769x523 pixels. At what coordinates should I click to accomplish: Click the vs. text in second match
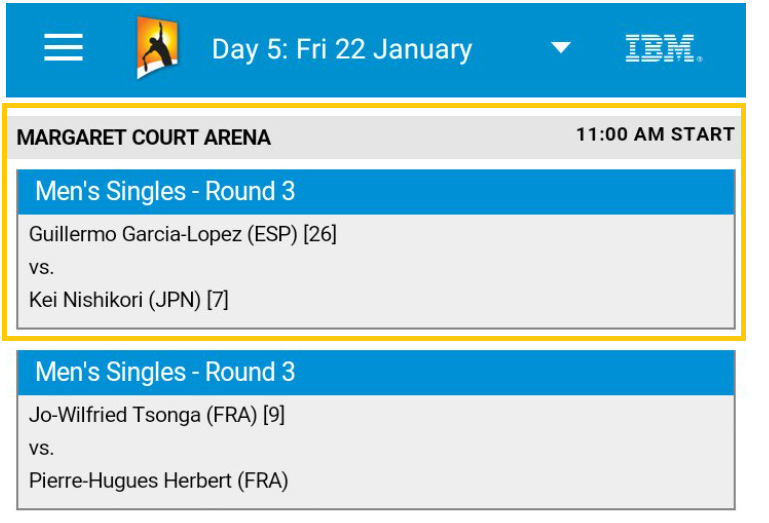click(x=41, y=448)
